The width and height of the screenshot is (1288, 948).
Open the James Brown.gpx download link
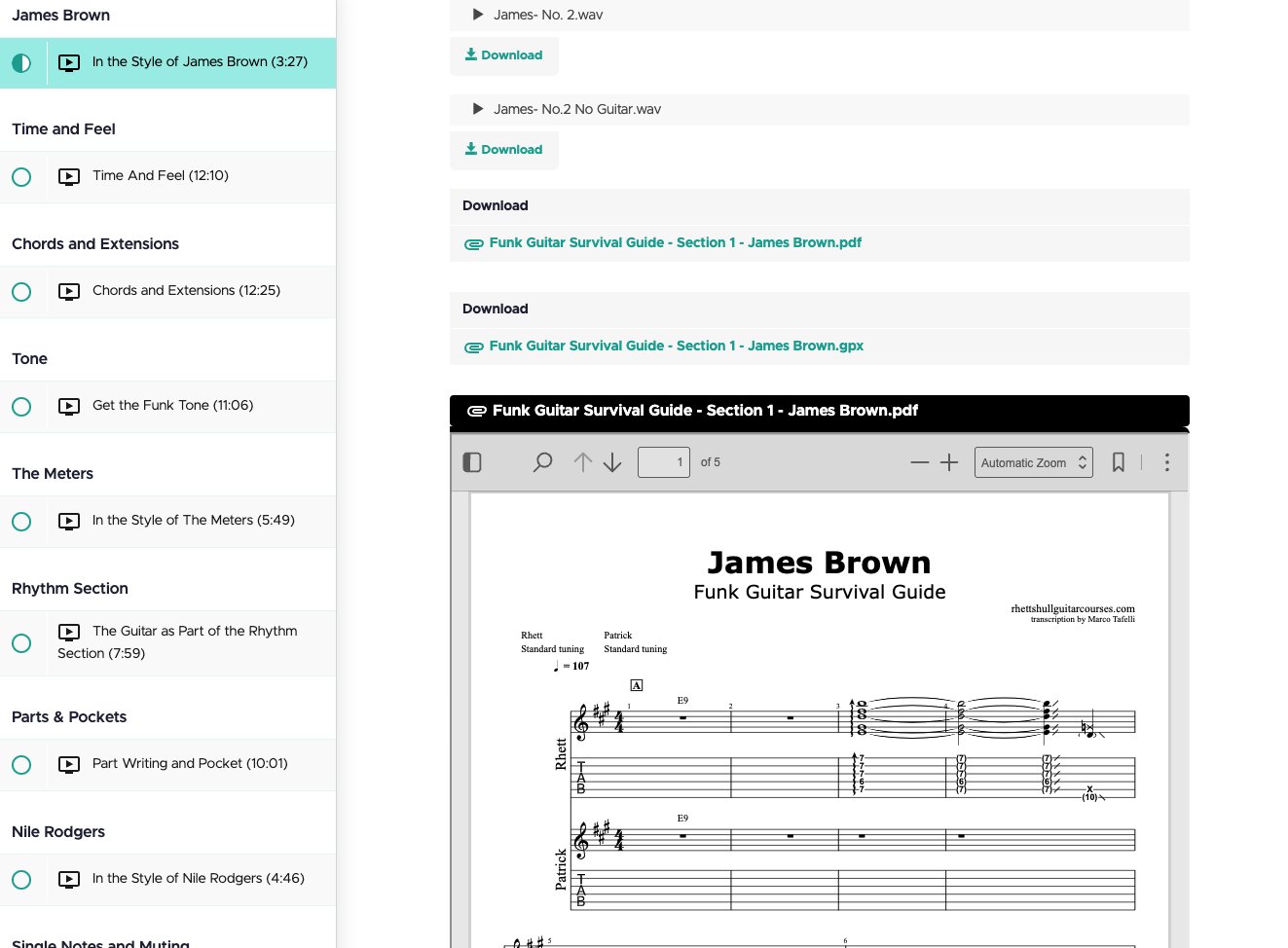click(x=676, y=346)
